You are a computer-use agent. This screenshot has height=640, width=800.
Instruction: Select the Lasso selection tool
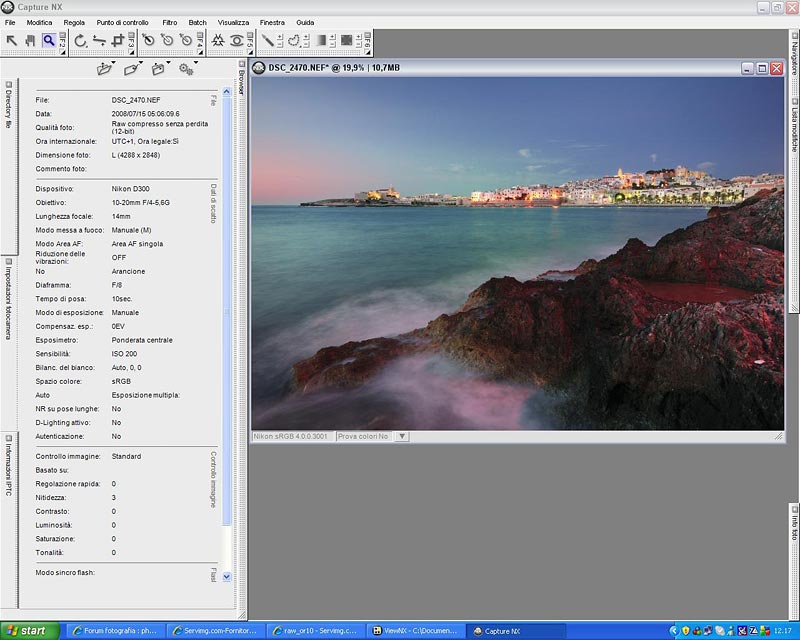pos(294,41)
